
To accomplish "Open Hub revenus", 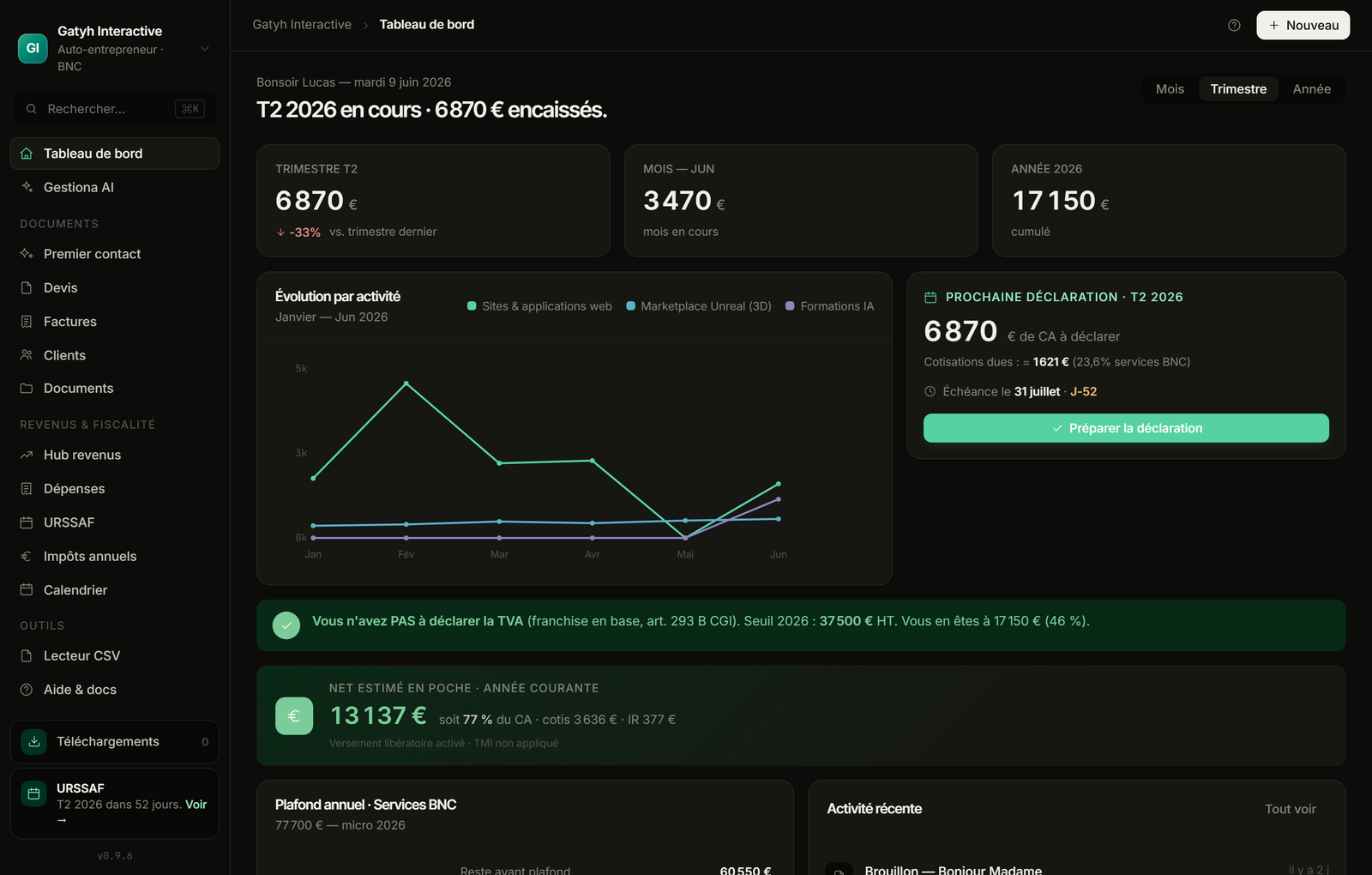I will pyautogui.click(x=115, y=455).
